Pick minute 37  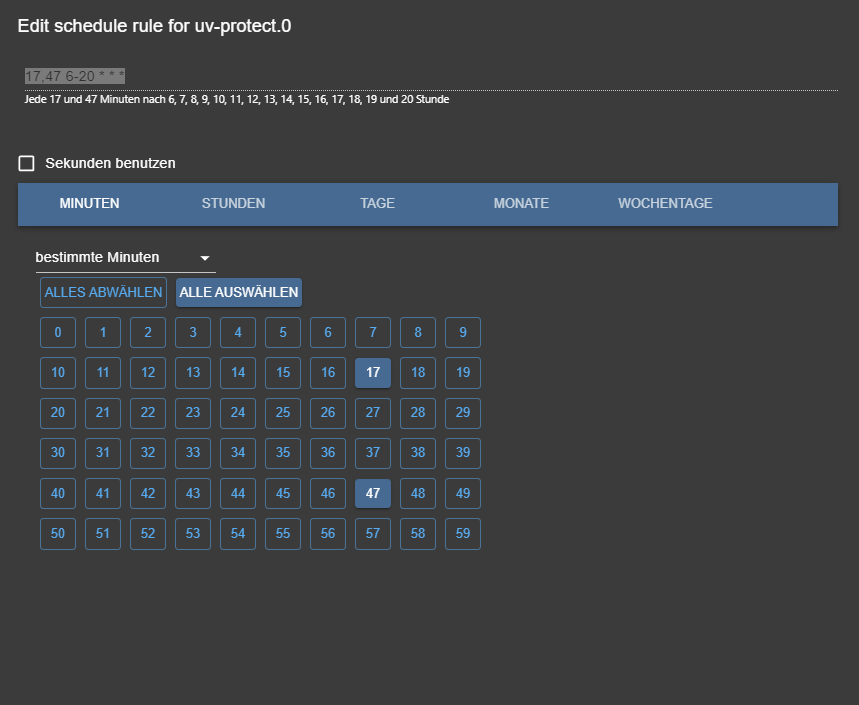[x=373, y=453]
